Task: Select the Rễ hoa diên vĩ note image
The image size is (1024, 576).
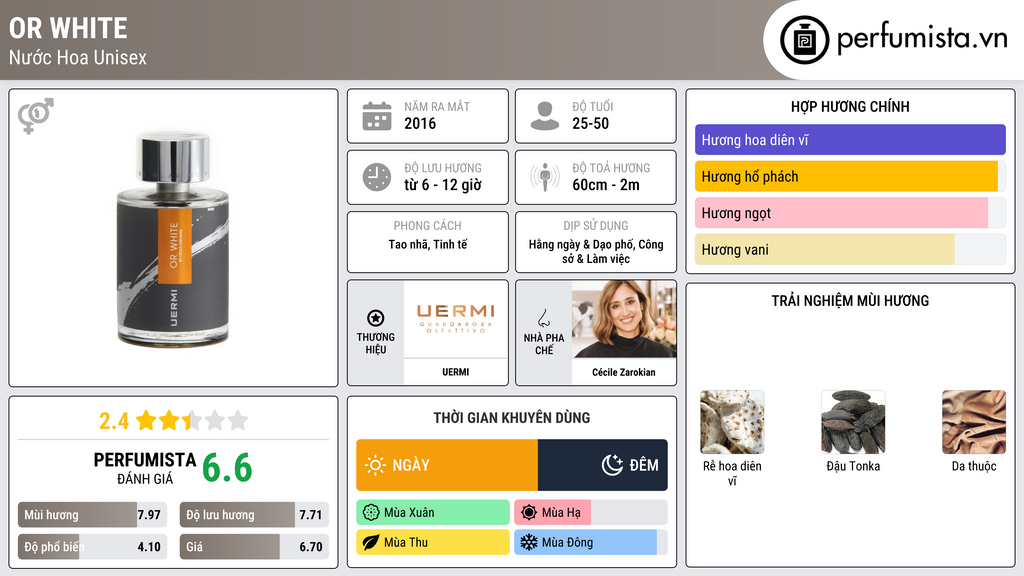Action: [x=732, y=422]
